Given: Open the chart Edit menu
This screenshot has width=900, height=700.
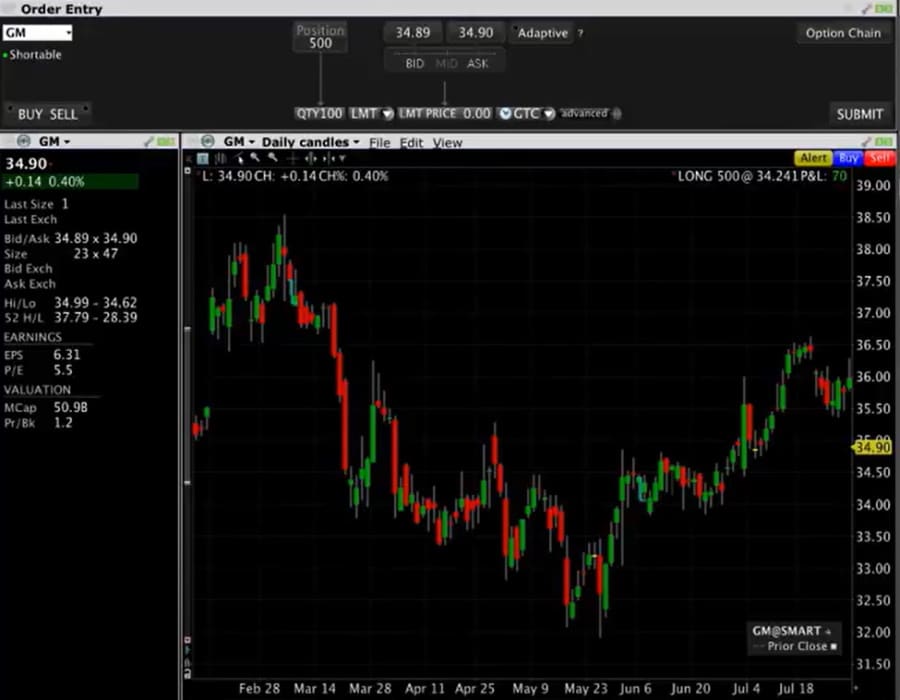Looking at the screenshot, I should tap(411, 142).
